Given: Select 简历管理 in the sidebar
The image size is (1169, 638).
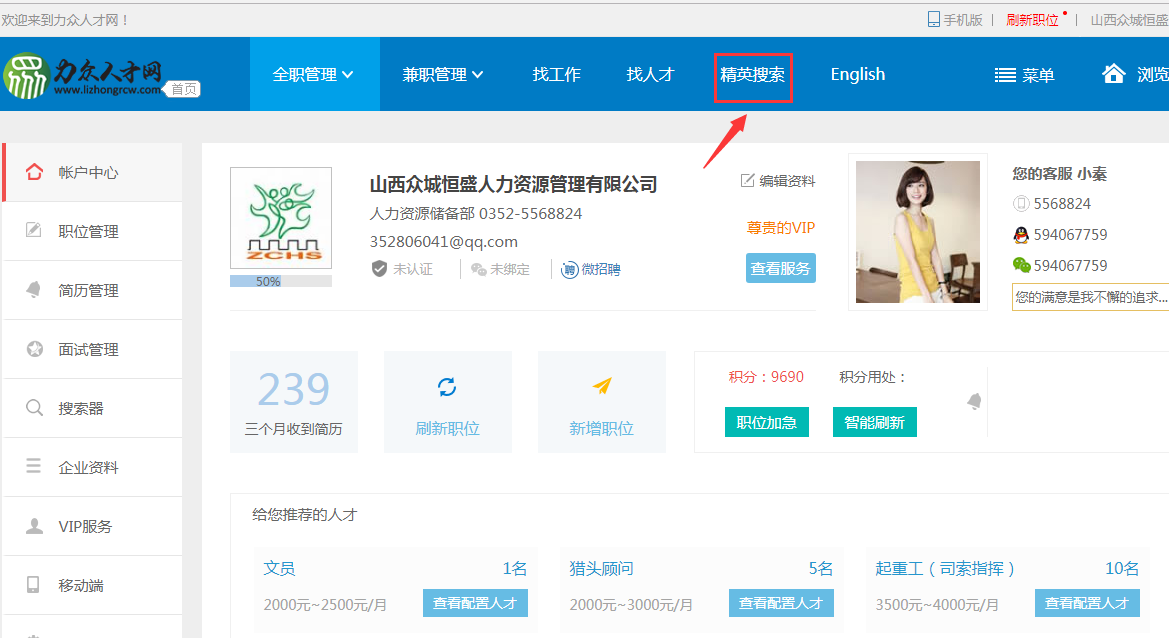Looking at the screenshot, I should [92, 290].
